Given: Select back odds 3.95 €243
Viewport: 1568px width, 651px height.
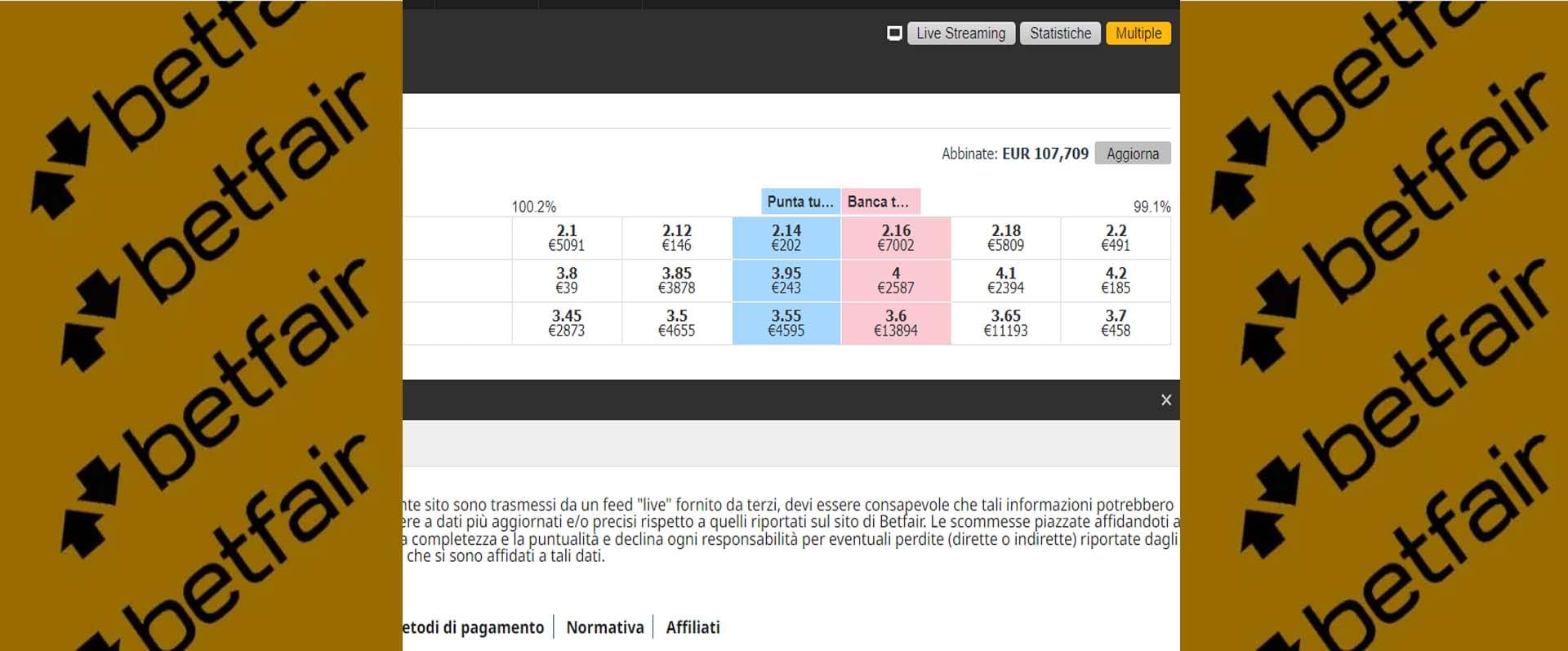Looking at the screenshot, I should coord(786,280).
